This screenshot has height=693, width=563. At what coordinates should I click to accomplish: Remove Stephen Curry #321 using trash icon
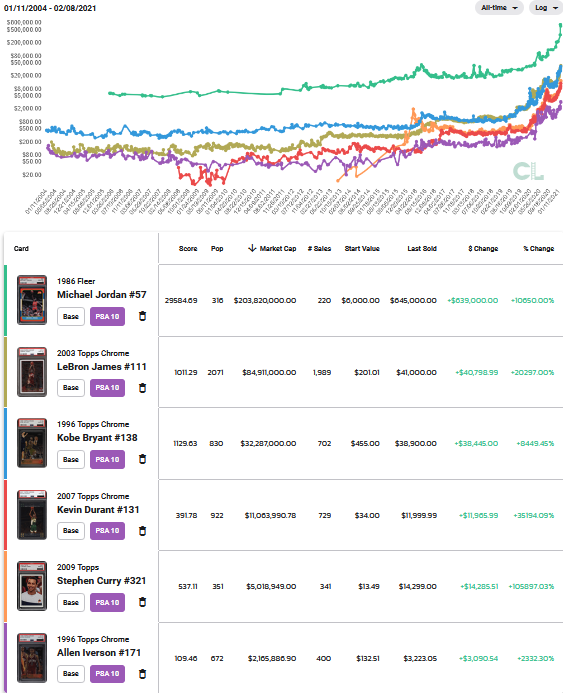[142, 602]
